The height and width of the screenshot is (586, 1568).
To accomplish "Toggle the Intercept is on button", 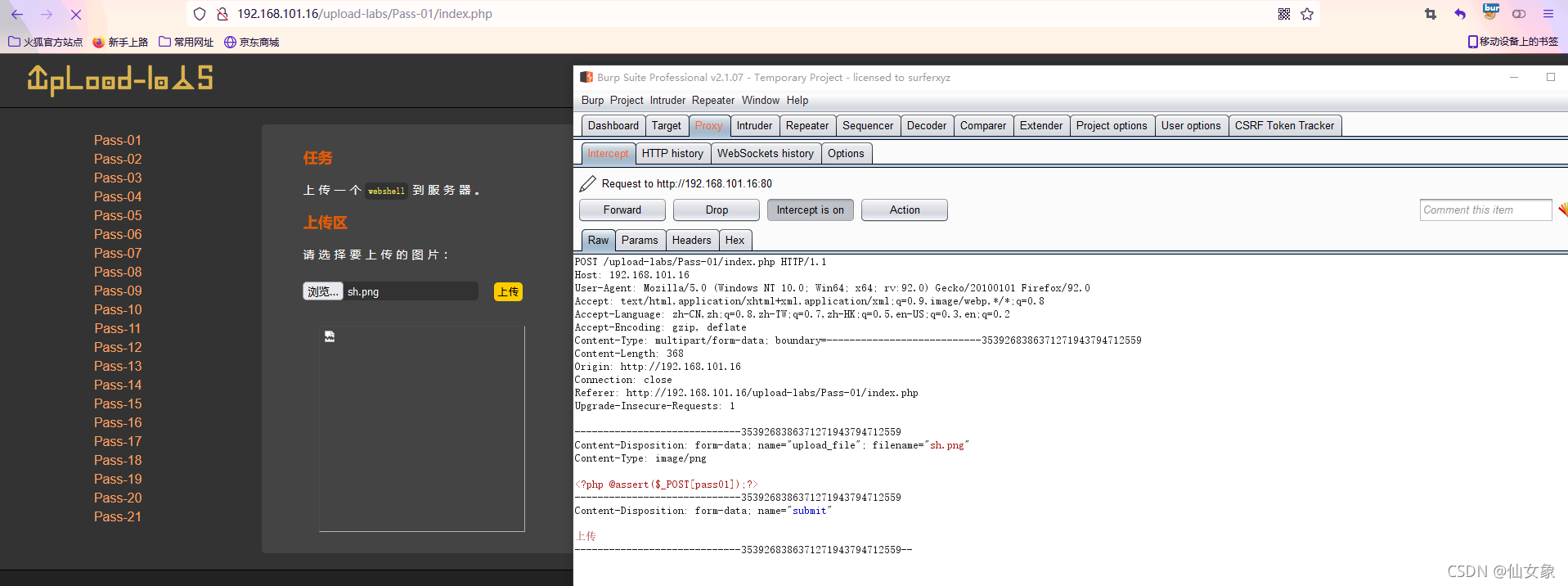I will click(x=811, y=210).
